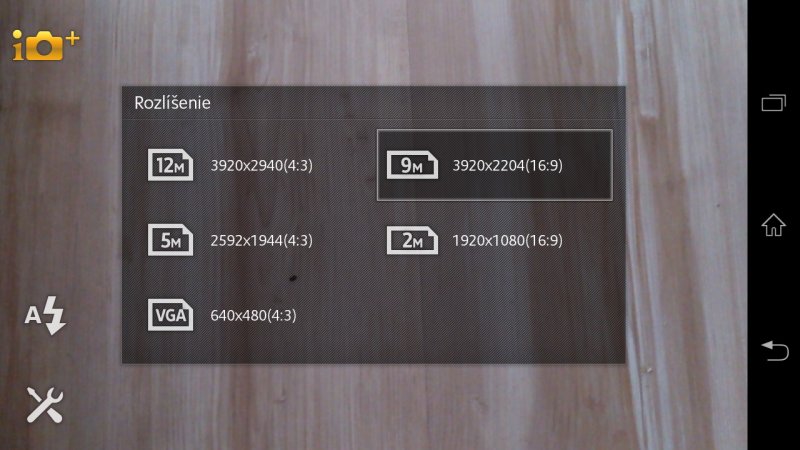Toggle the auto flash icon

(45, 315)
